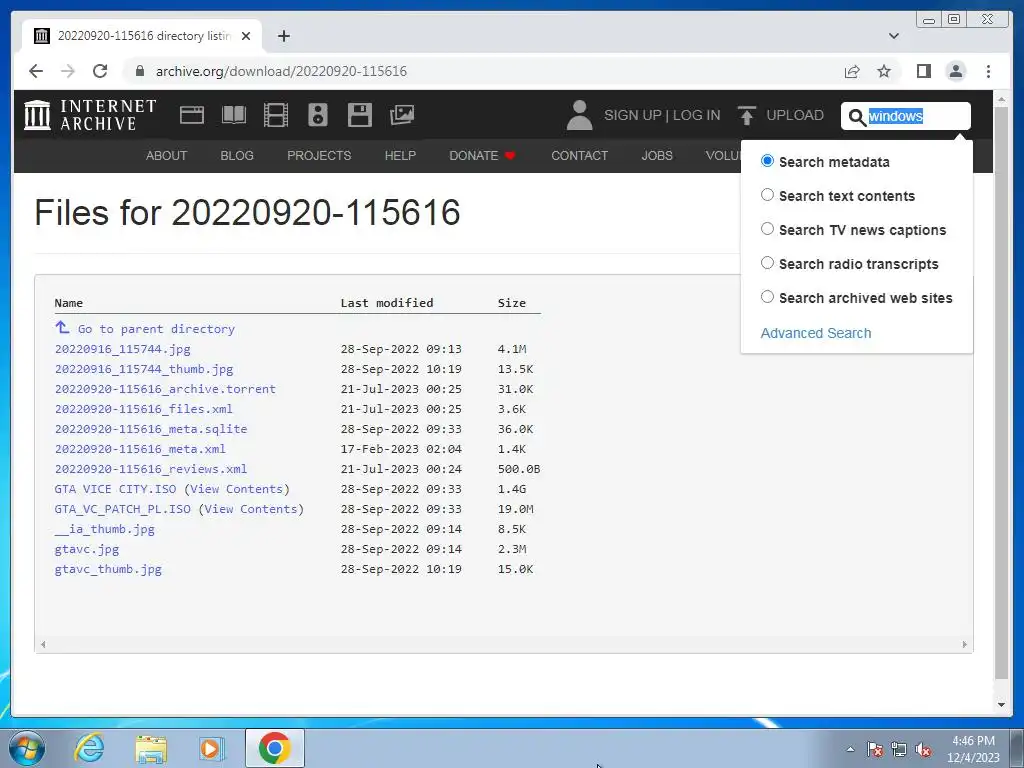Open Chrome profile avatar
Image resolution: width=1024 pixels, height=768 pixels.
956,71
